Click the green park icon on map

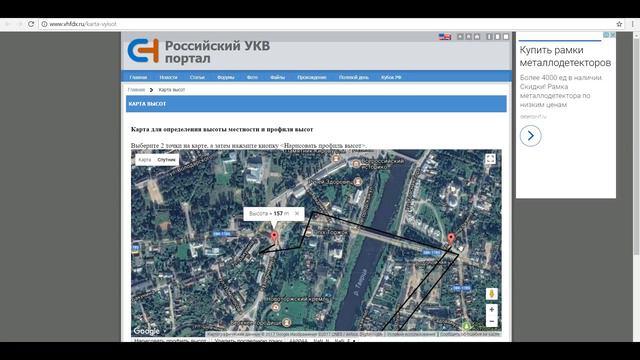click(466, 326)
